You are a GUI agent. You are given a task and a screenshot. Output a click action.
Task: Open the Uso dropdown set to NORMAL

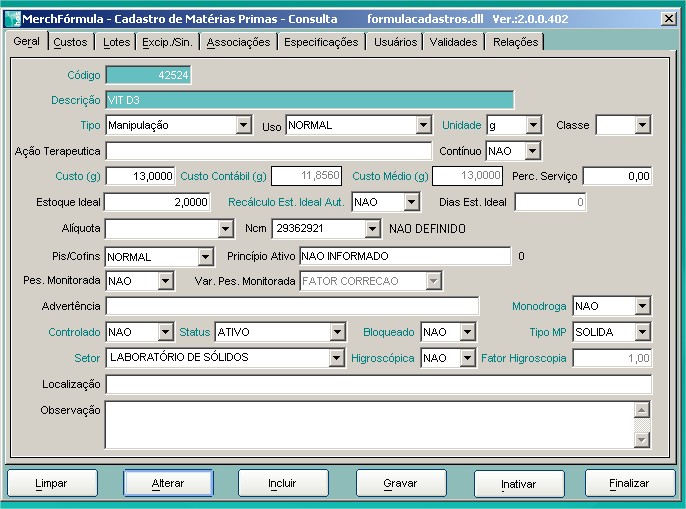424,125
